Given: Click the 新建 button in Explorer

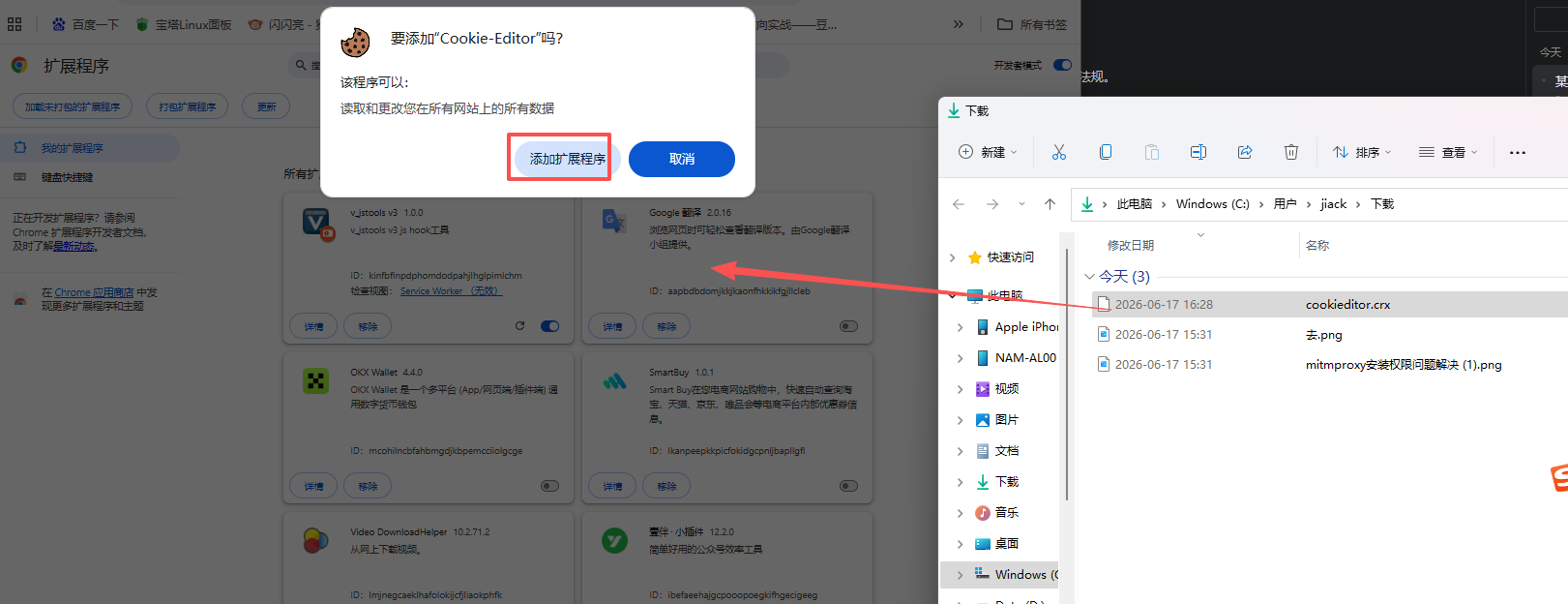Looking at the screenshot, I should click(x=988, y=152).
